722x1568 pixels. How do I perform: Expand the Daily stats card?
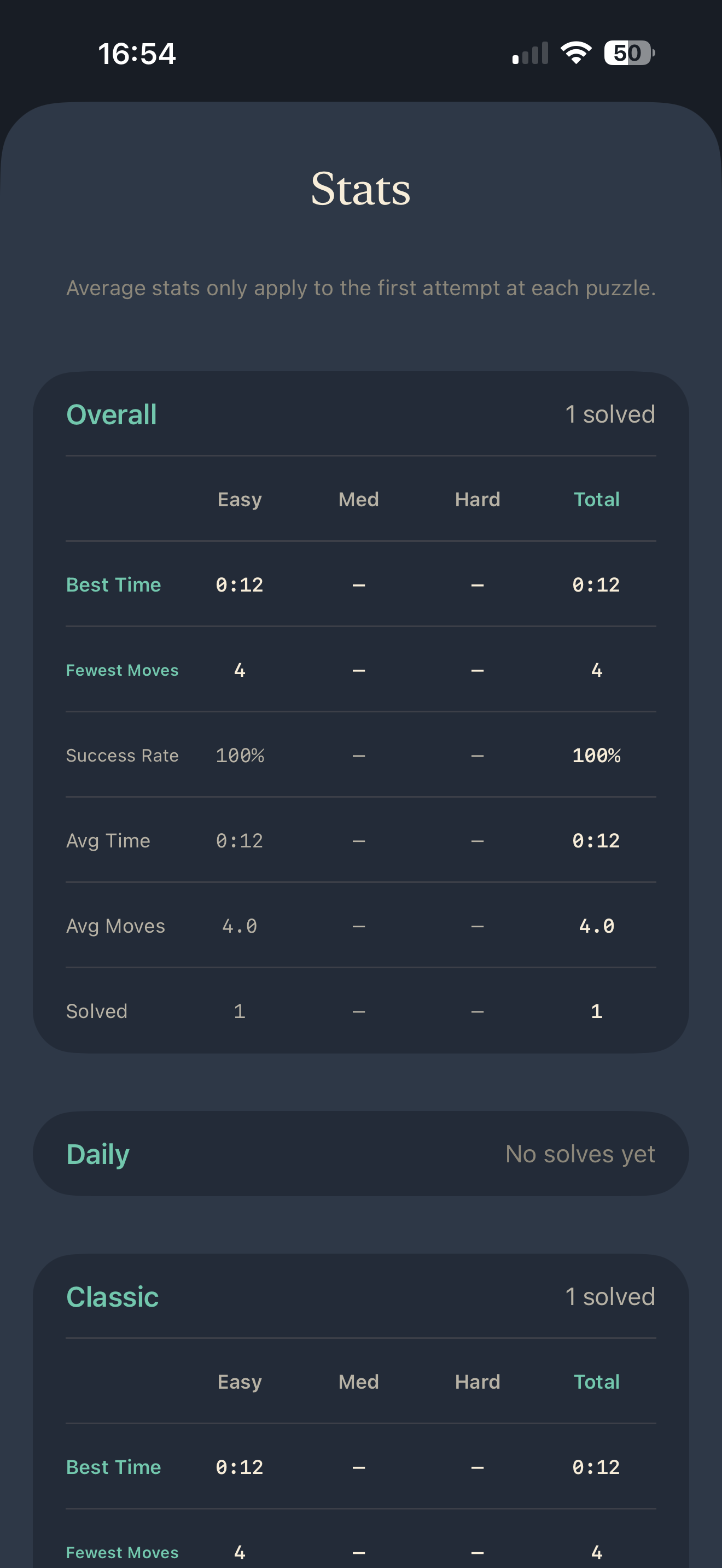360,1154
